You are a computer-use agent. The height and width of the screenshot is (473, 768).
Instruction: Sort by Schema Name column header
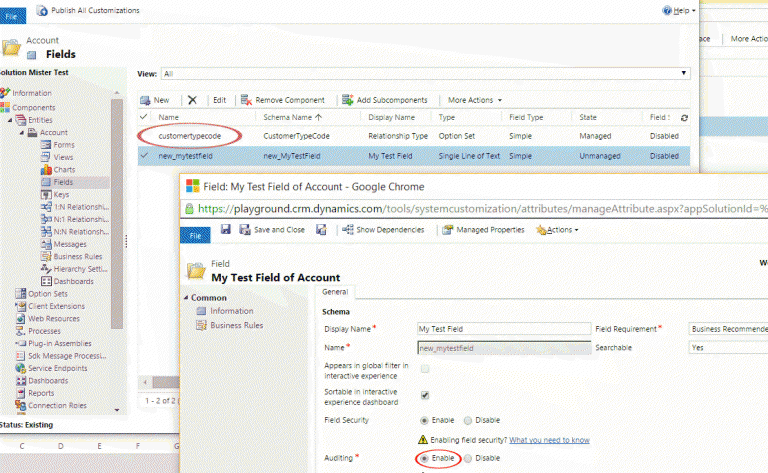[292, 118]
